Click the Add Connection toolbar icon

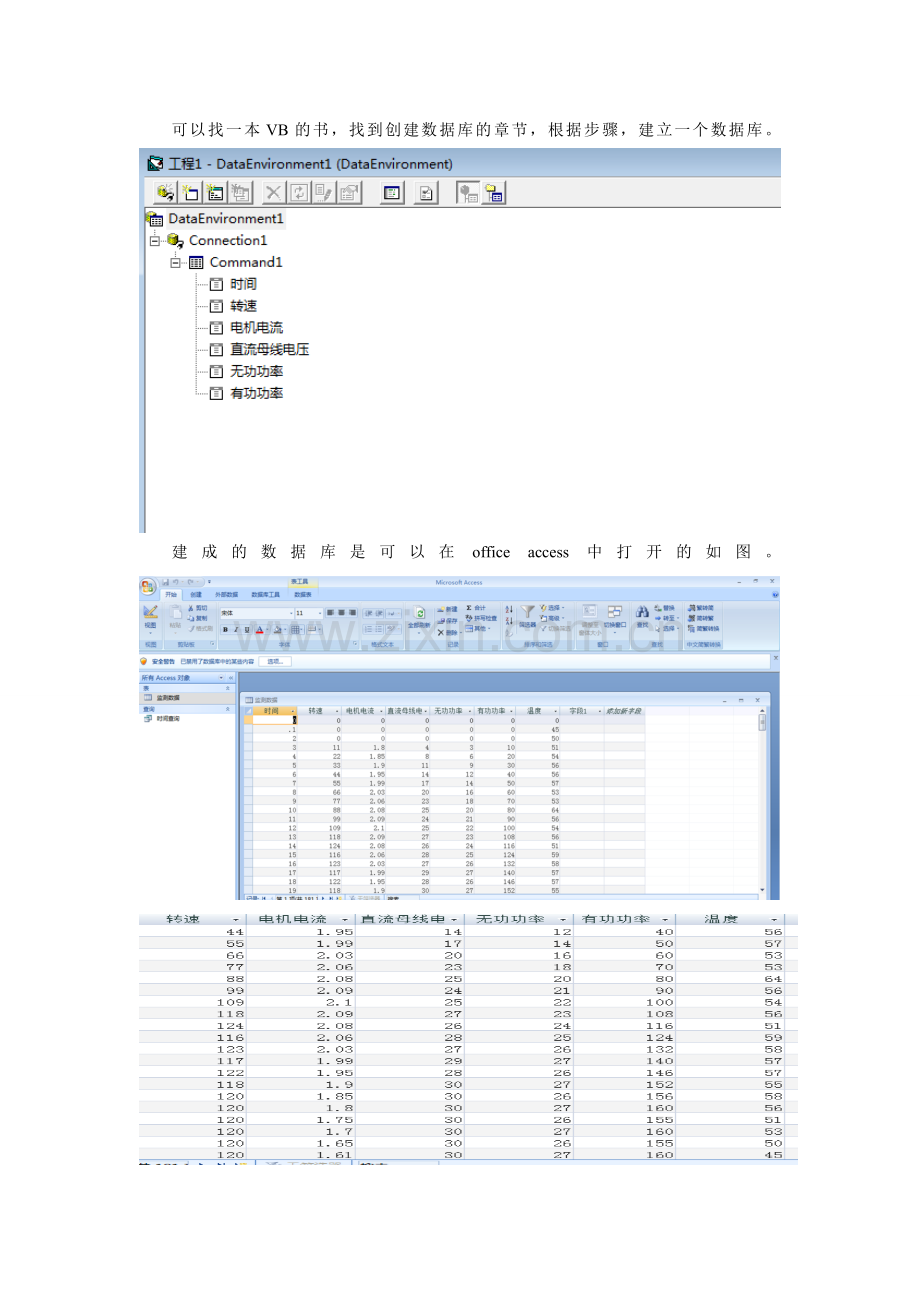pos(166,193)
